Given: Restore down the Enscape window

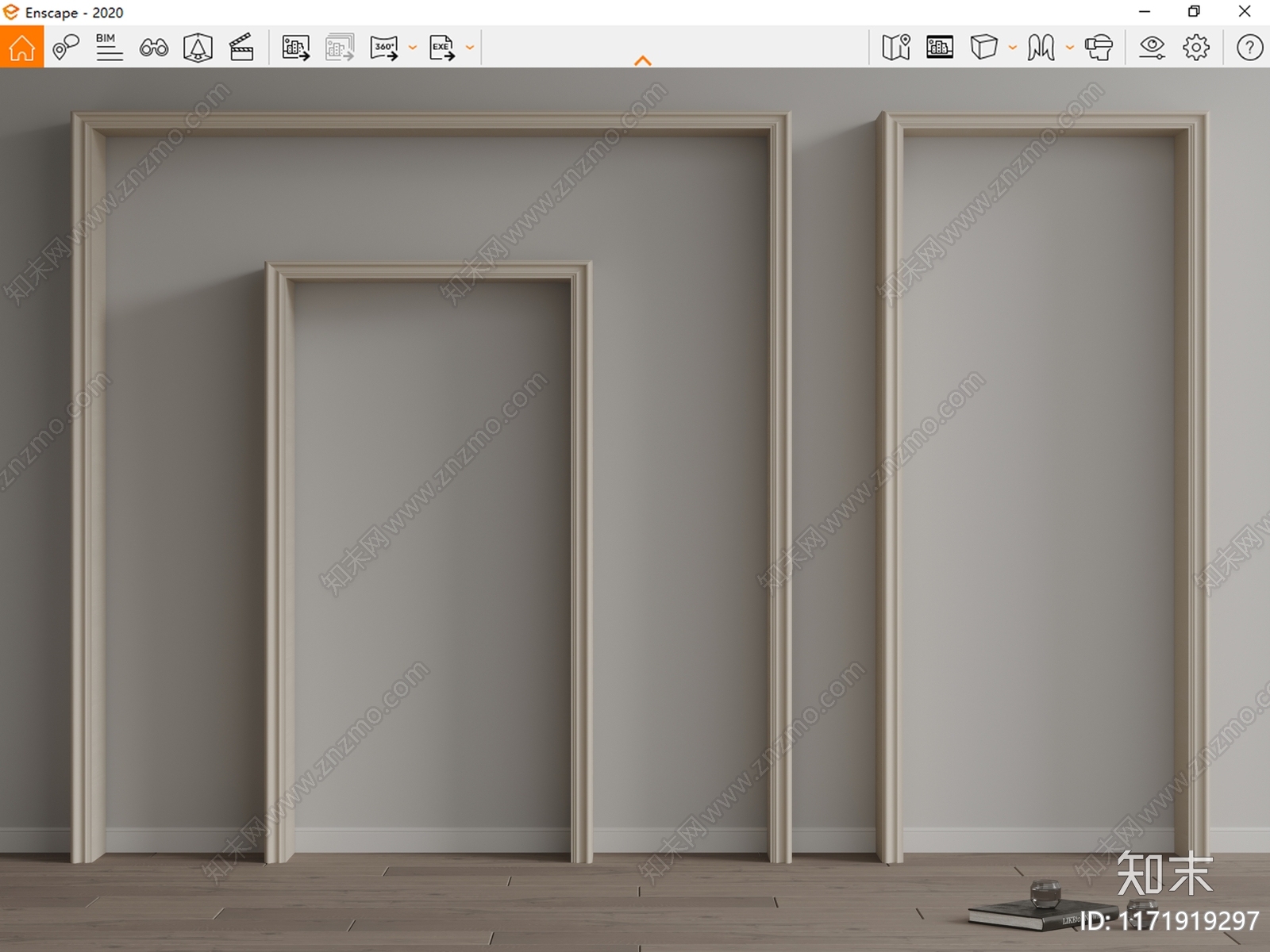Looking at the screenshot, I should click(x=1194, y=12).
